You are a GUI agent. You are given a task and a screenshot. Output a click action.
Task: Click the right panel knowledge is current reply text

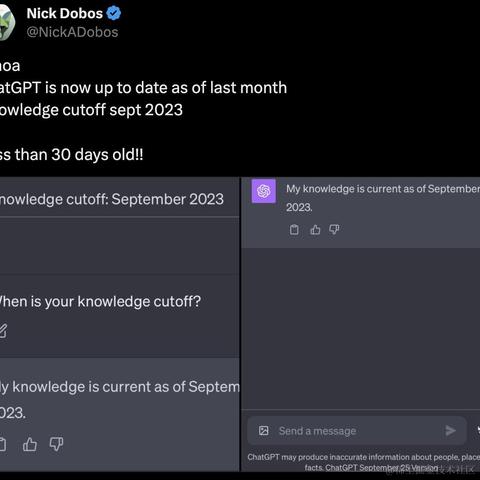pyautogui.click(x=383, y=198)
